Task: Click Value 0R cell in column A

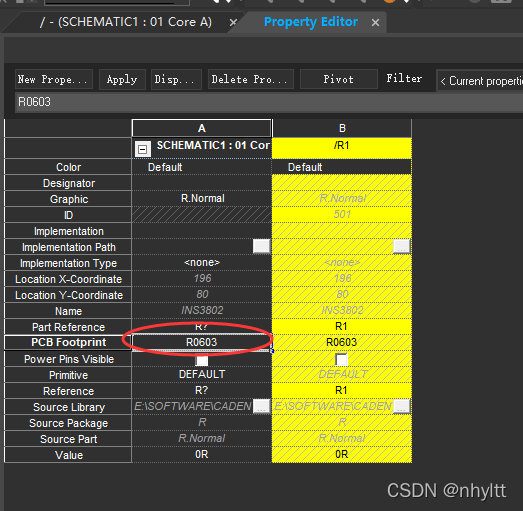Action: pos(201,455)
